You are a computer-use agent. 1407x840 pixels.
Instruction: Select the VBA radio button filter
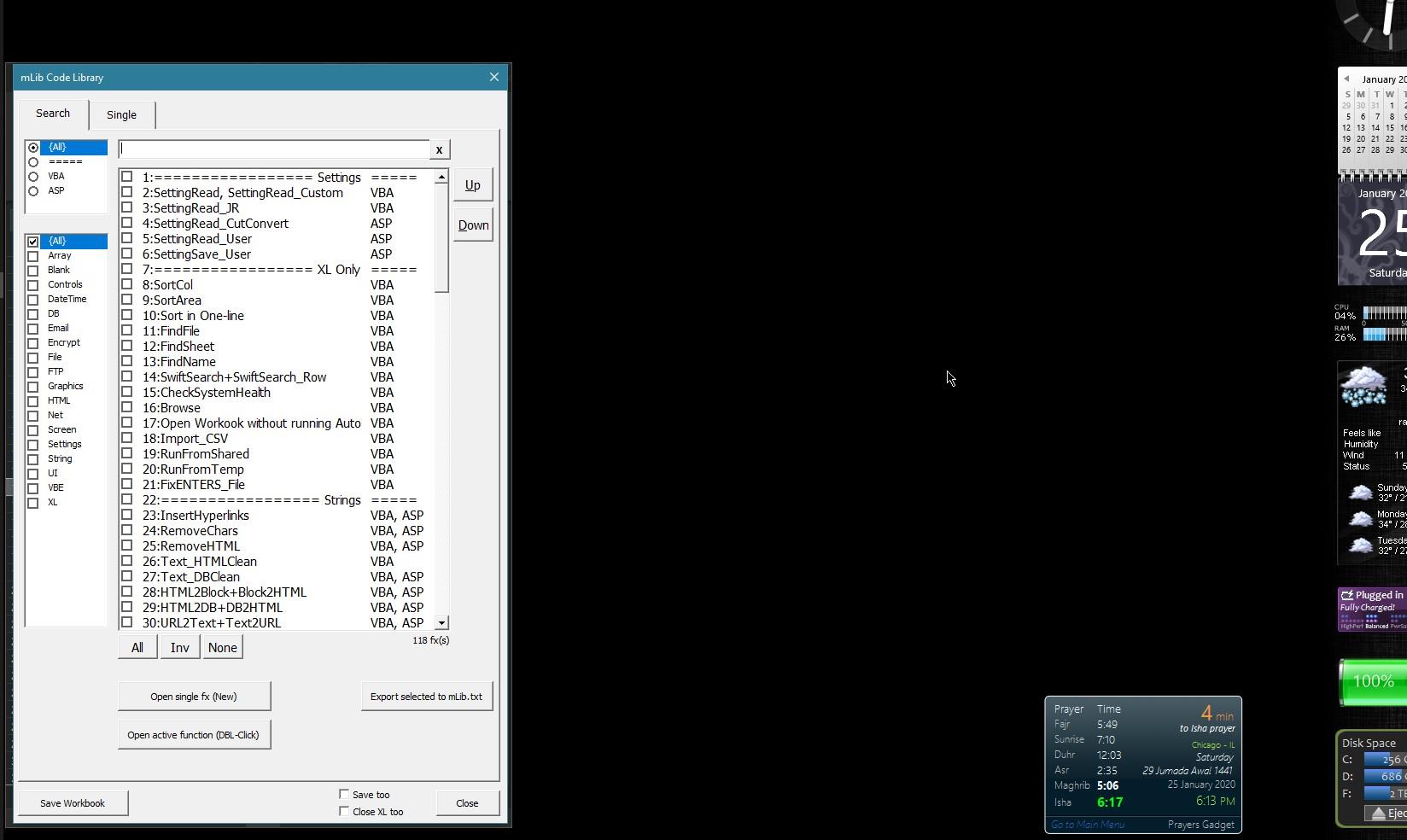[x=33, y=177]
